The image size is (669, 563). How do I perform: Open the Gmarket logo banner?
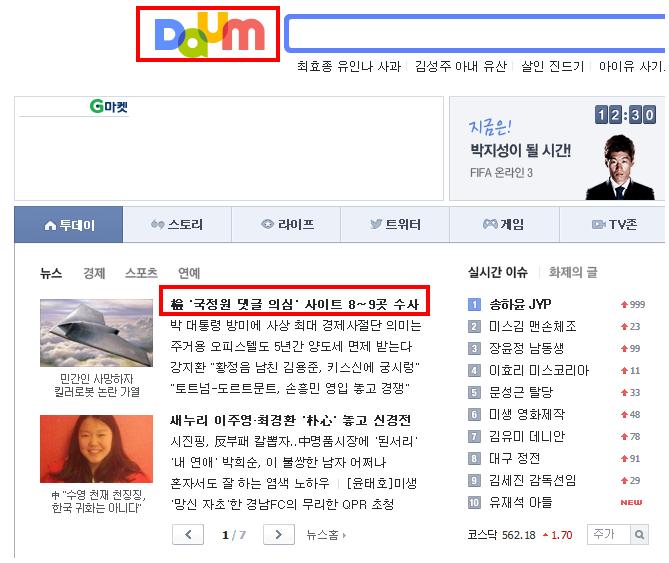pos(108,106)
